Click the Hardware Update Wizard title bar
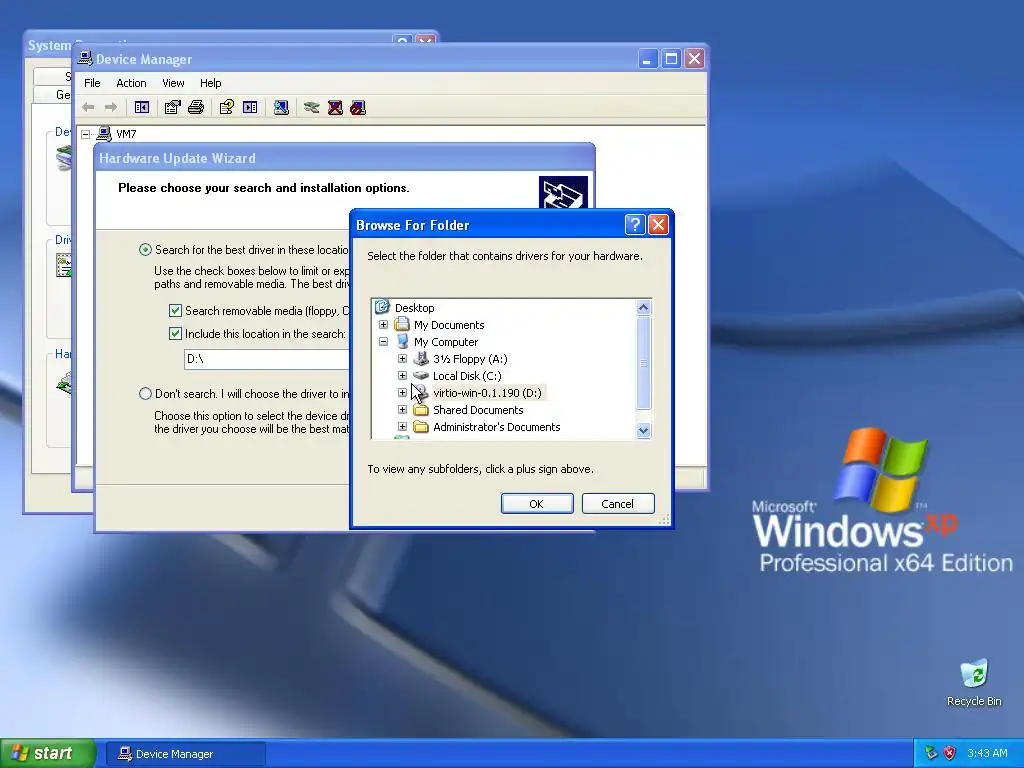 (344, 158)
